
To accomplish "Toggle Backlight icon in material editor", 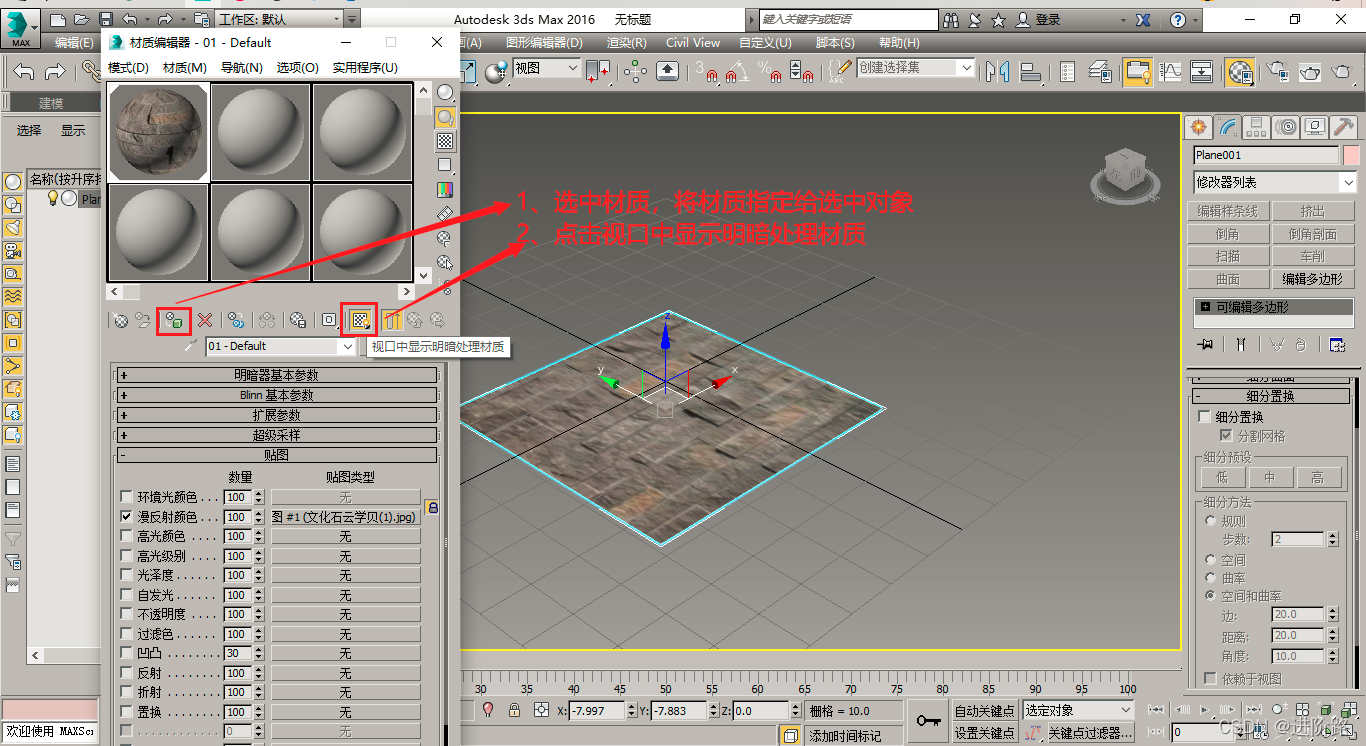I will (x=445, y=117).
